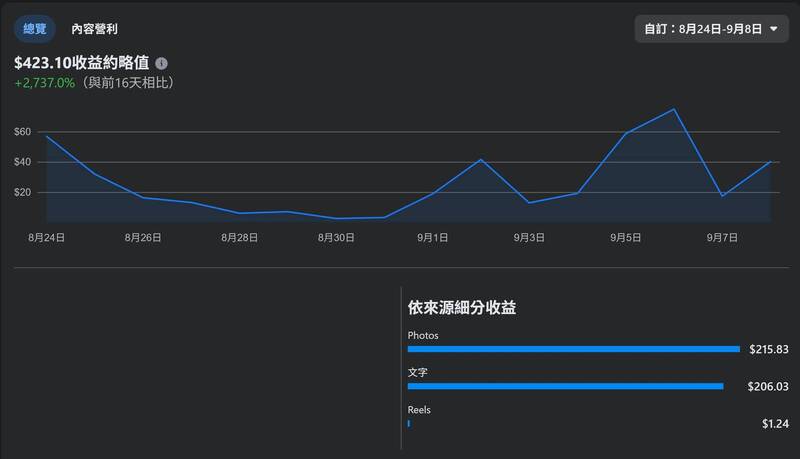
Task: Click the 9月1日 x-axis label
Action: tap(432, 237)
